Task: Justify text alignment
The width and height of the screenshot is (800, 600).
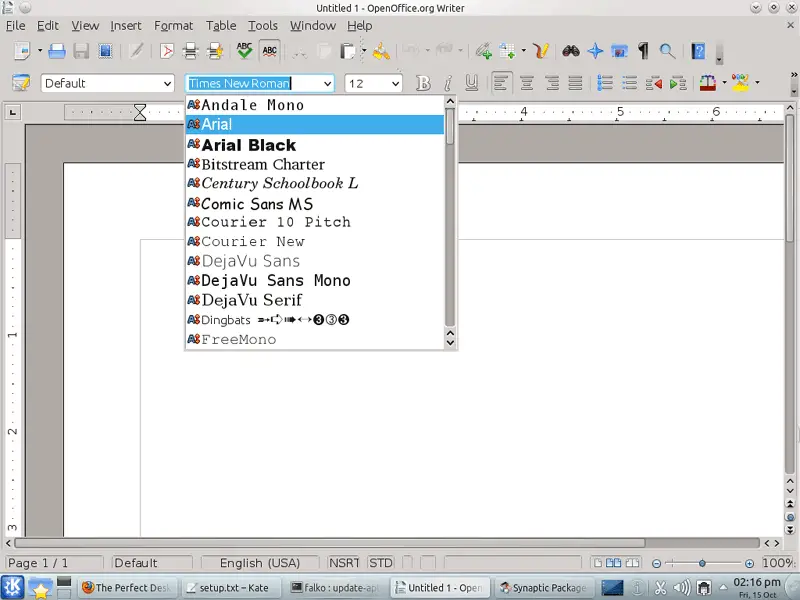Action: click(576, 83)
